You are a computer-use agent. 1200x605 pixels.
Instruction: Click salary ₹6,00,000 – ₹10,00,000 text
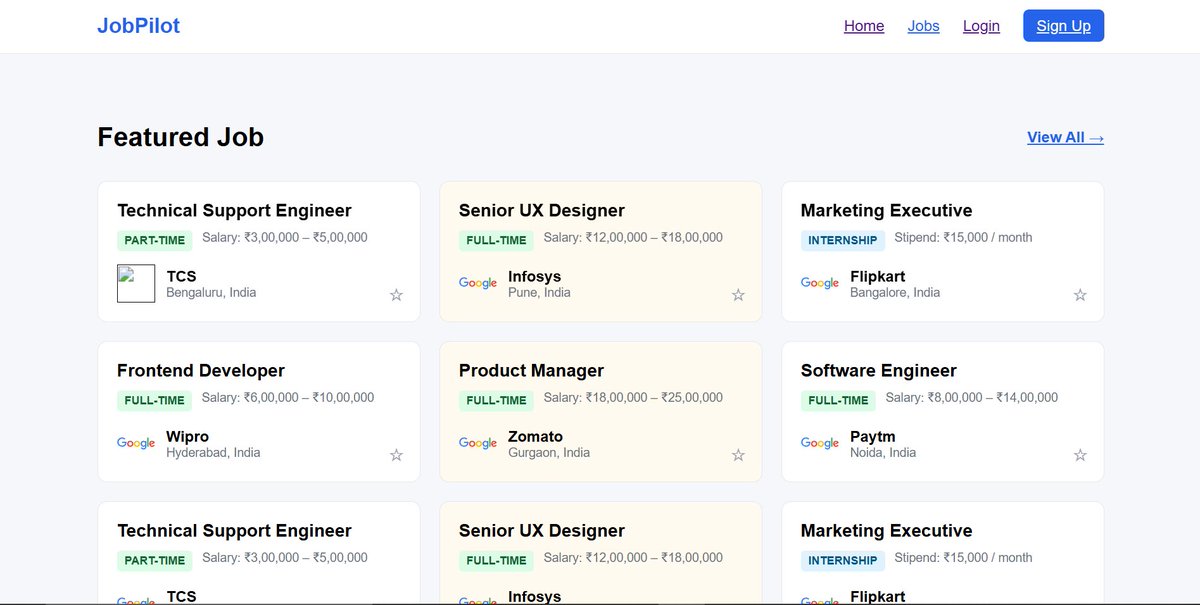tap(288, 397)
